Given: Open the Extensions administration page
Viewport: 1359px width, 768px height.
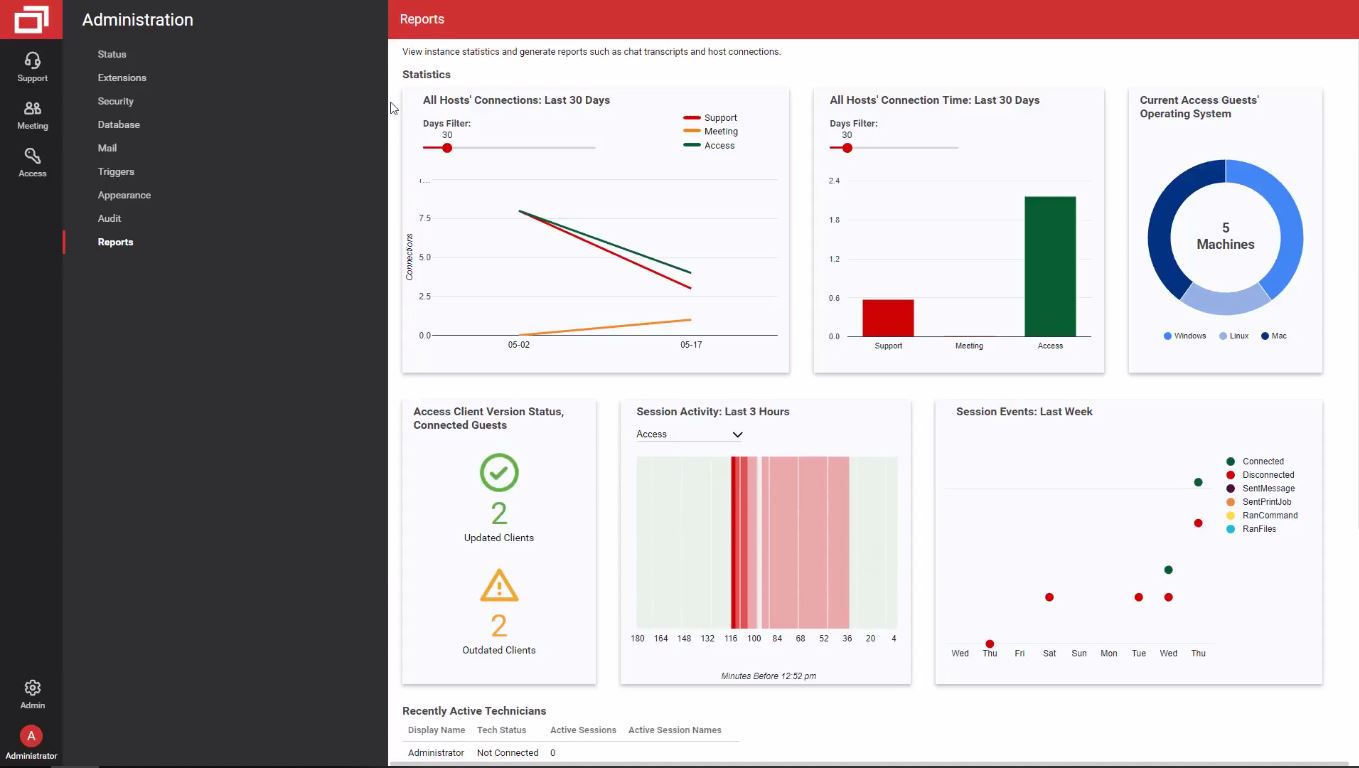Looking at the screenshot, I should click(122, 78).
